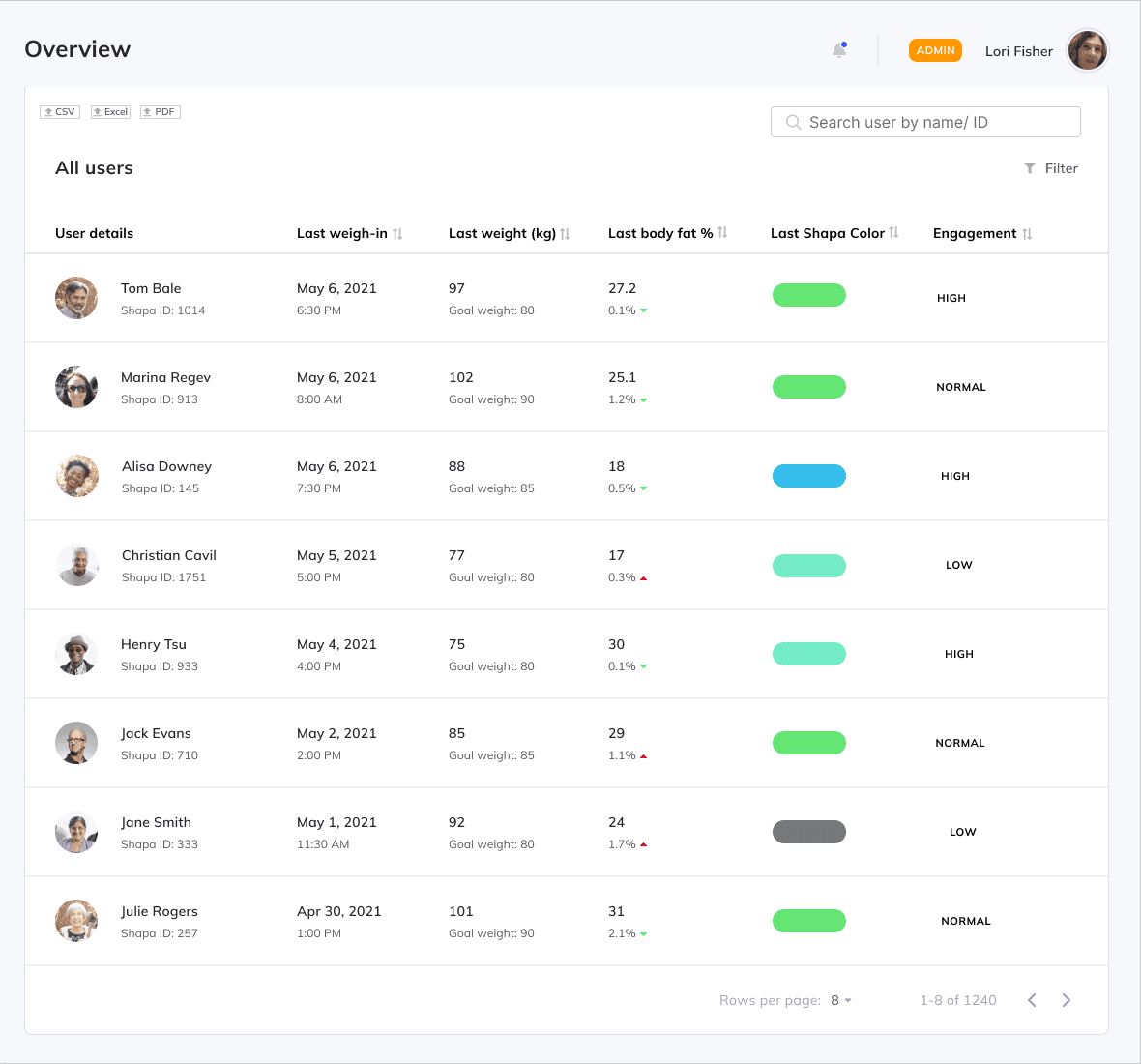Click Jane Smith's gray Shapa color pill
Image resolution: width=1141 pixels, height=1064 pixels.
pyautogui.click(x=808, y=831)
